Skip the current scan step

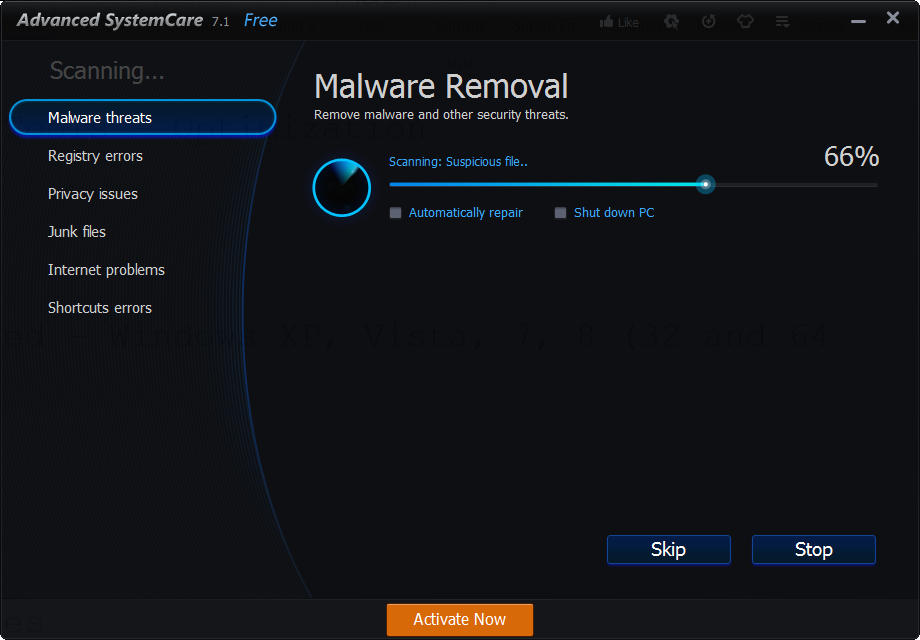click(x=669, y=550)
